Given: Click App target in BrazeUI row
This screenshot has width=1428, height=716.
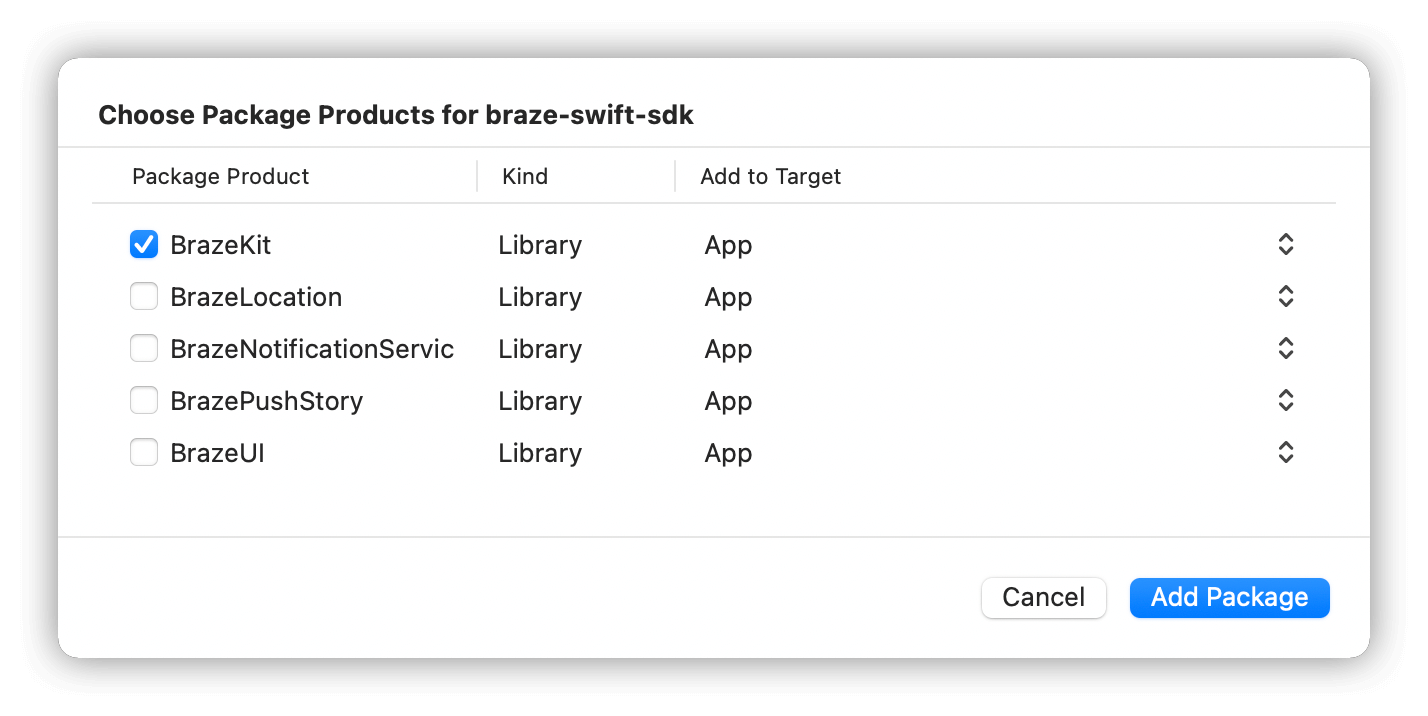Looking at the screenshot, I should [728, 453].
